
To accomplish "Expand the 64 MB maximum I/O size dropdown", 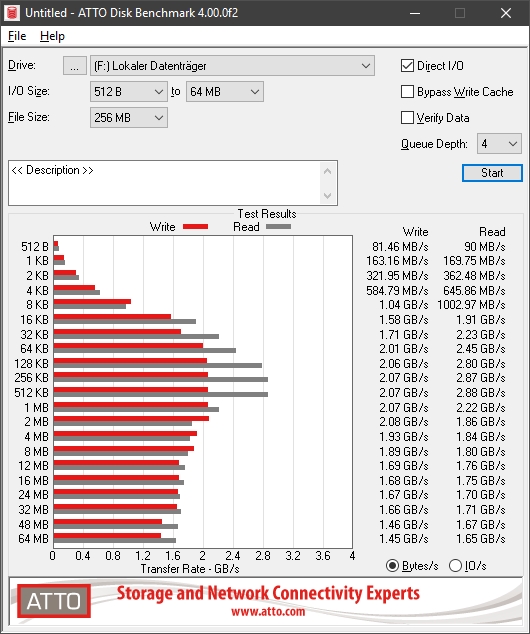I will [x=225, y=92].
